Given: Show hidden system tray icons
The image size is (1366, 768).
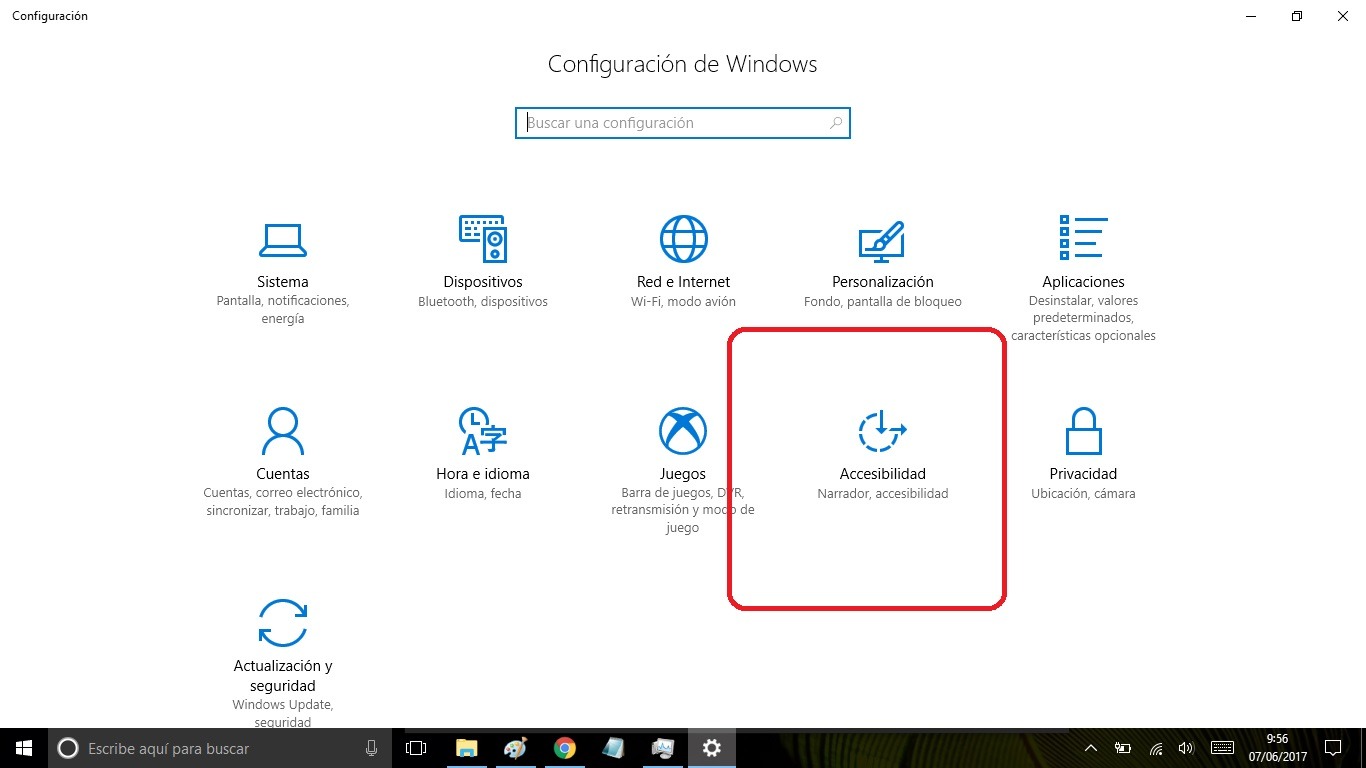Looking at the screenshot, I should 1091,748.
